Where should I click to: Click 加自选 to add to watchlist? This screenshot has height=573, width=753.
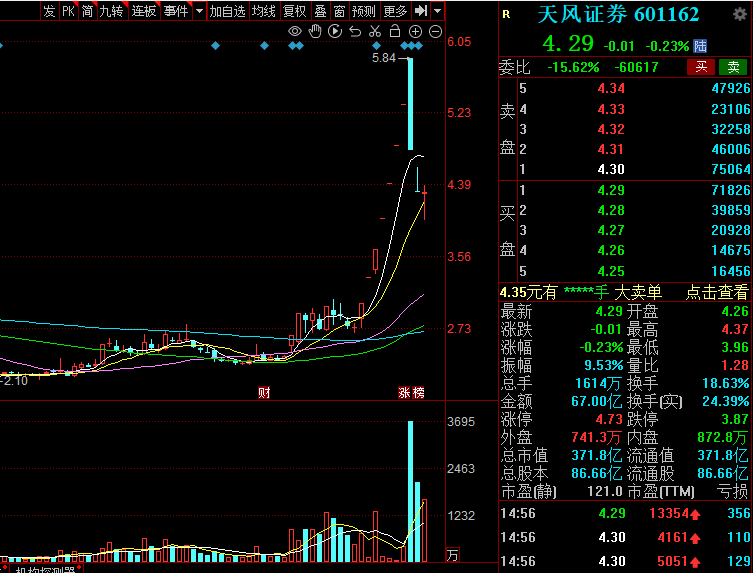tap(227, 11)
